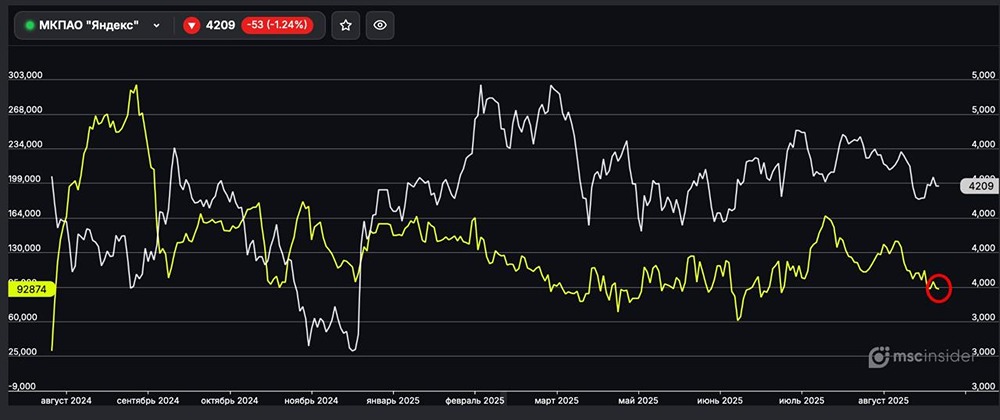Click the white 4209 right-axis price label
This screenshot has width=1000, height=420.
coord(981,185)
